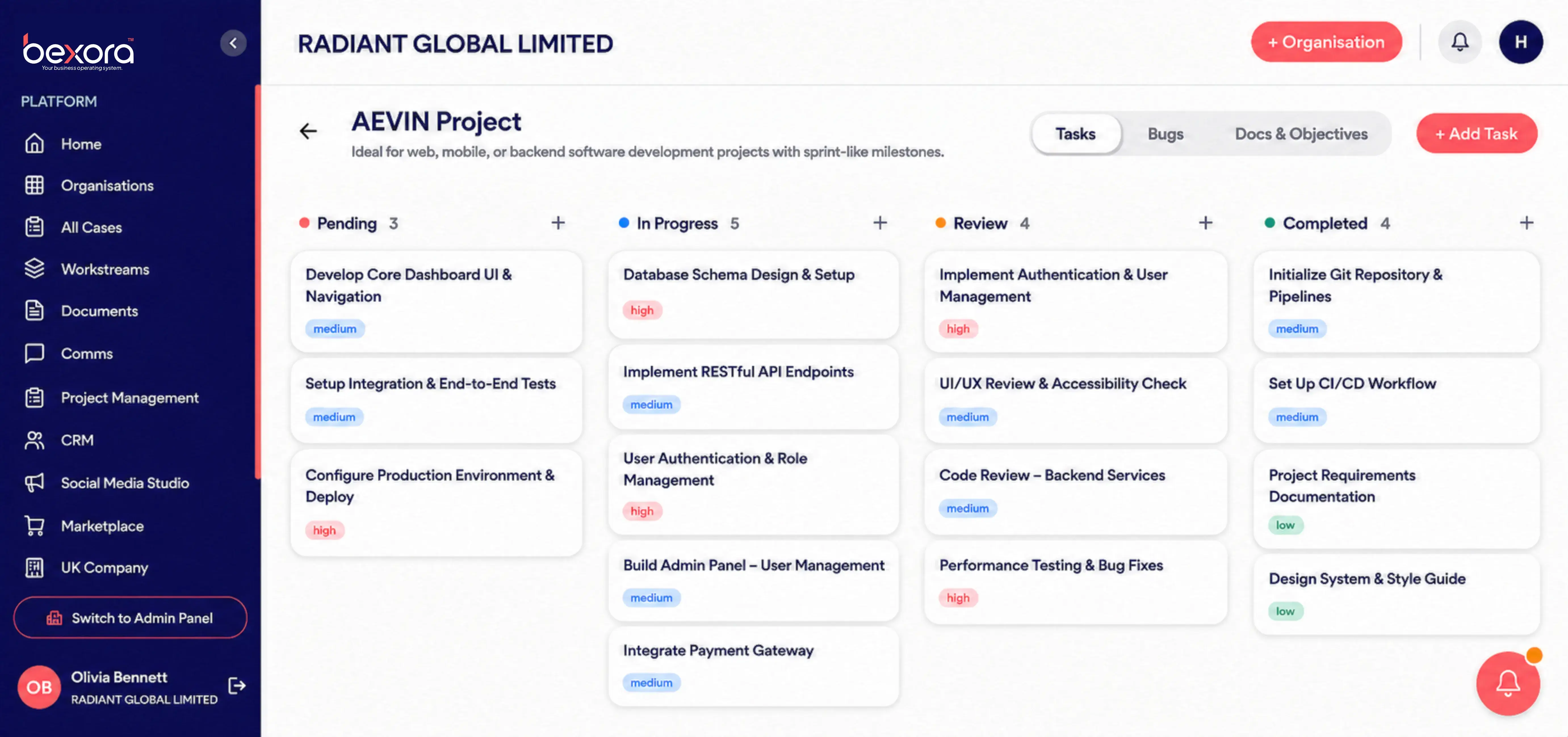Open Configure Production Environment & Deploy card
Image resolution: width=1568 pixels, height=737 pixels.
tap(437, 502)
